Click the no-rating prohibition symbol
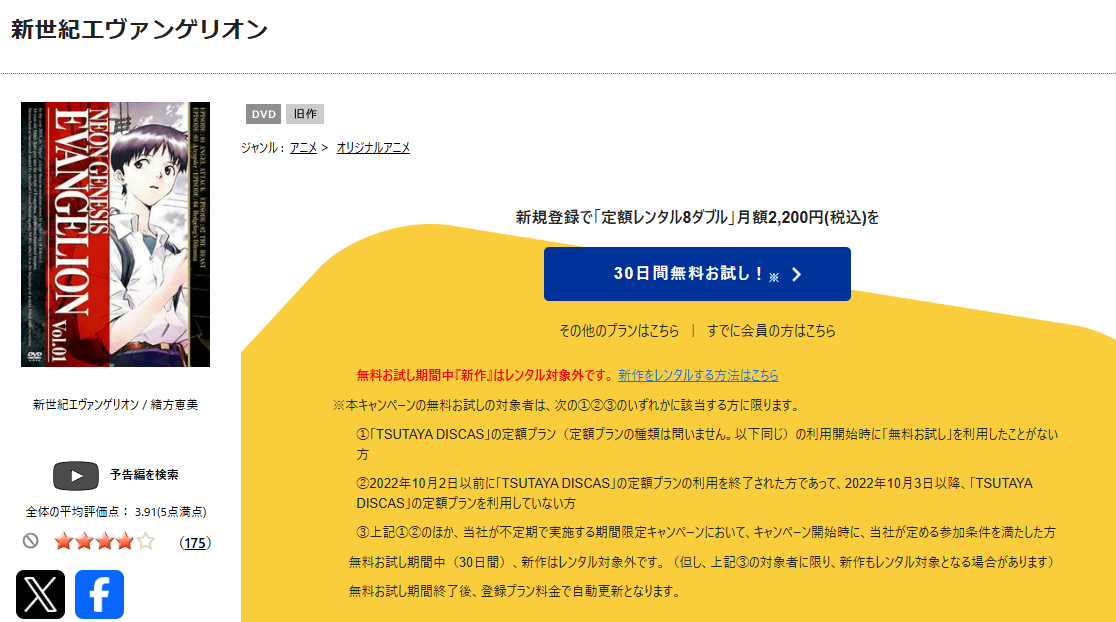Screen dimensions: 1116x622 pos(31,540)
